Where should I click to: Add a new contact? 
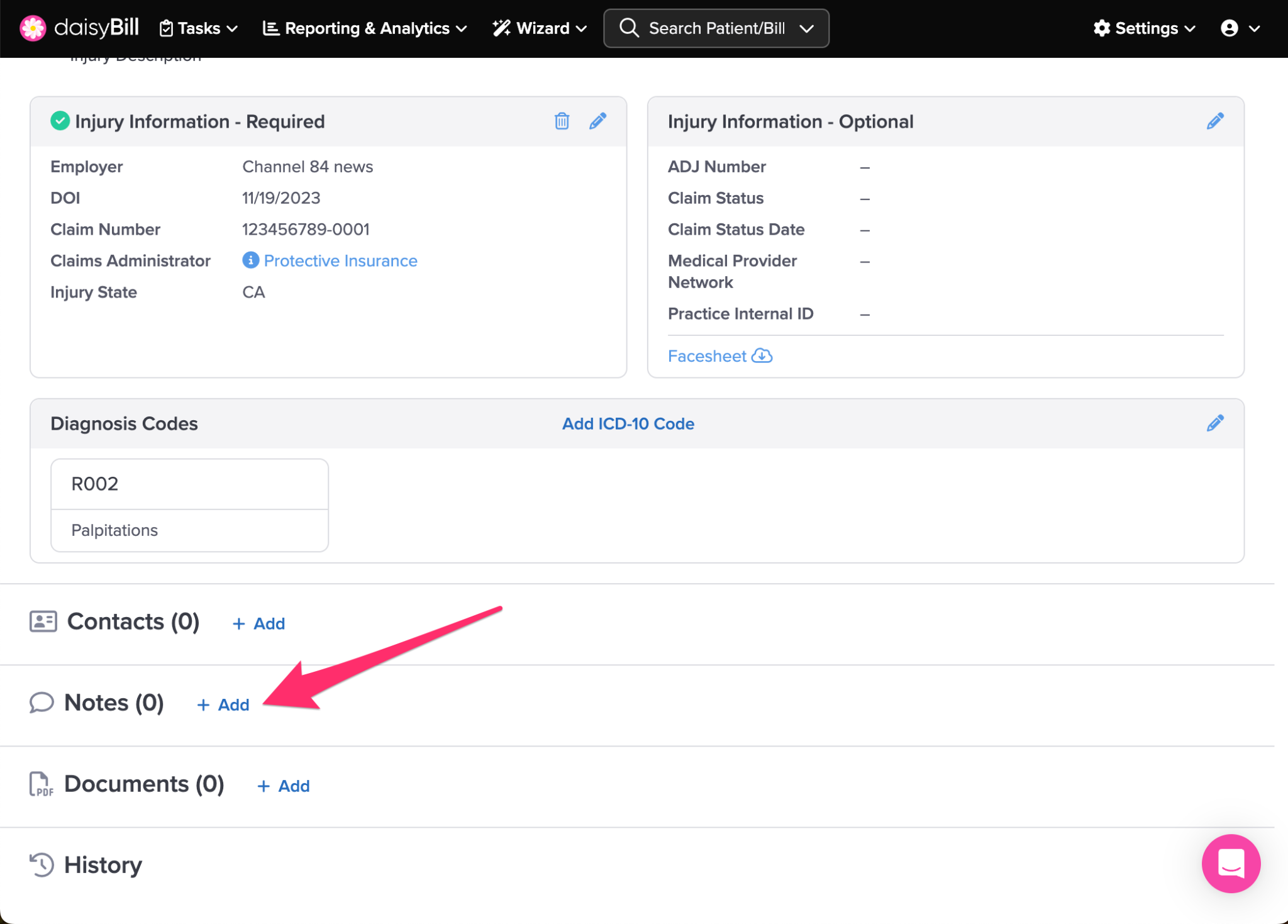(259, 623)
